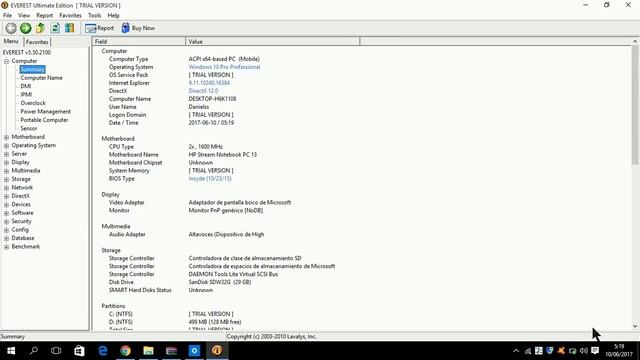Viewport: 640px width, 360px height.
Task: Click the blue Settings gear taskbar icon
Action: (194, 351)
